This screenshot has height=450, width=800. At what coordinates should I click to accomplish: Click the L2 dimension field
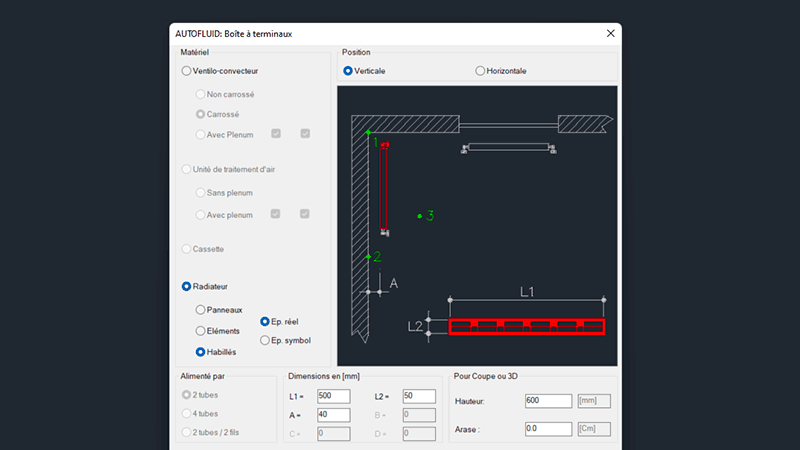coord(419,396)
